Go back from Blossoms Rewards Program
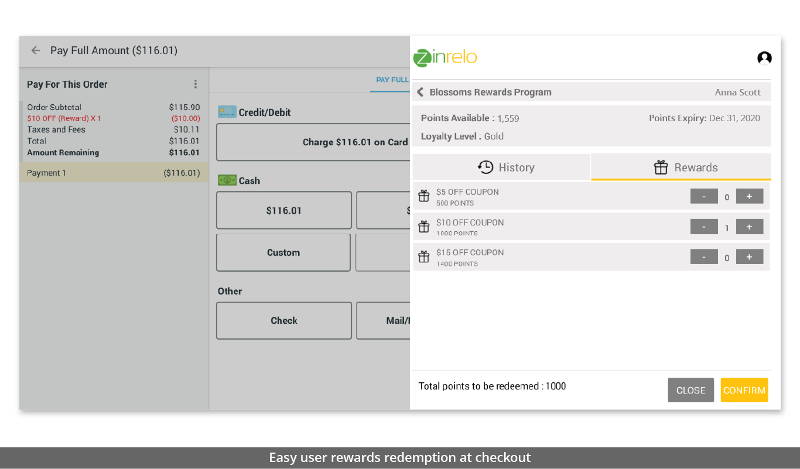 [420, 92]
